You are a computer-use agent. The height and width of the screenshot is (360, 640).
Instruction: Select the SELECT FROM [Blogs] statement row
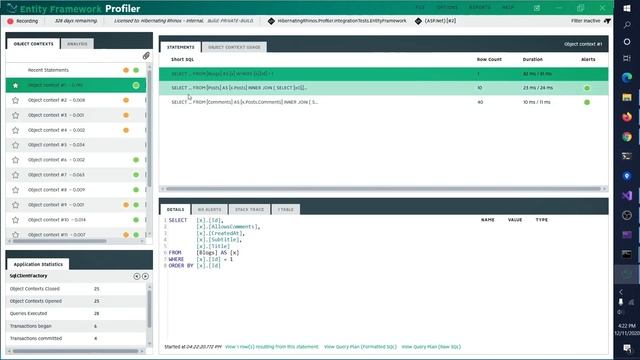point(384,74)
